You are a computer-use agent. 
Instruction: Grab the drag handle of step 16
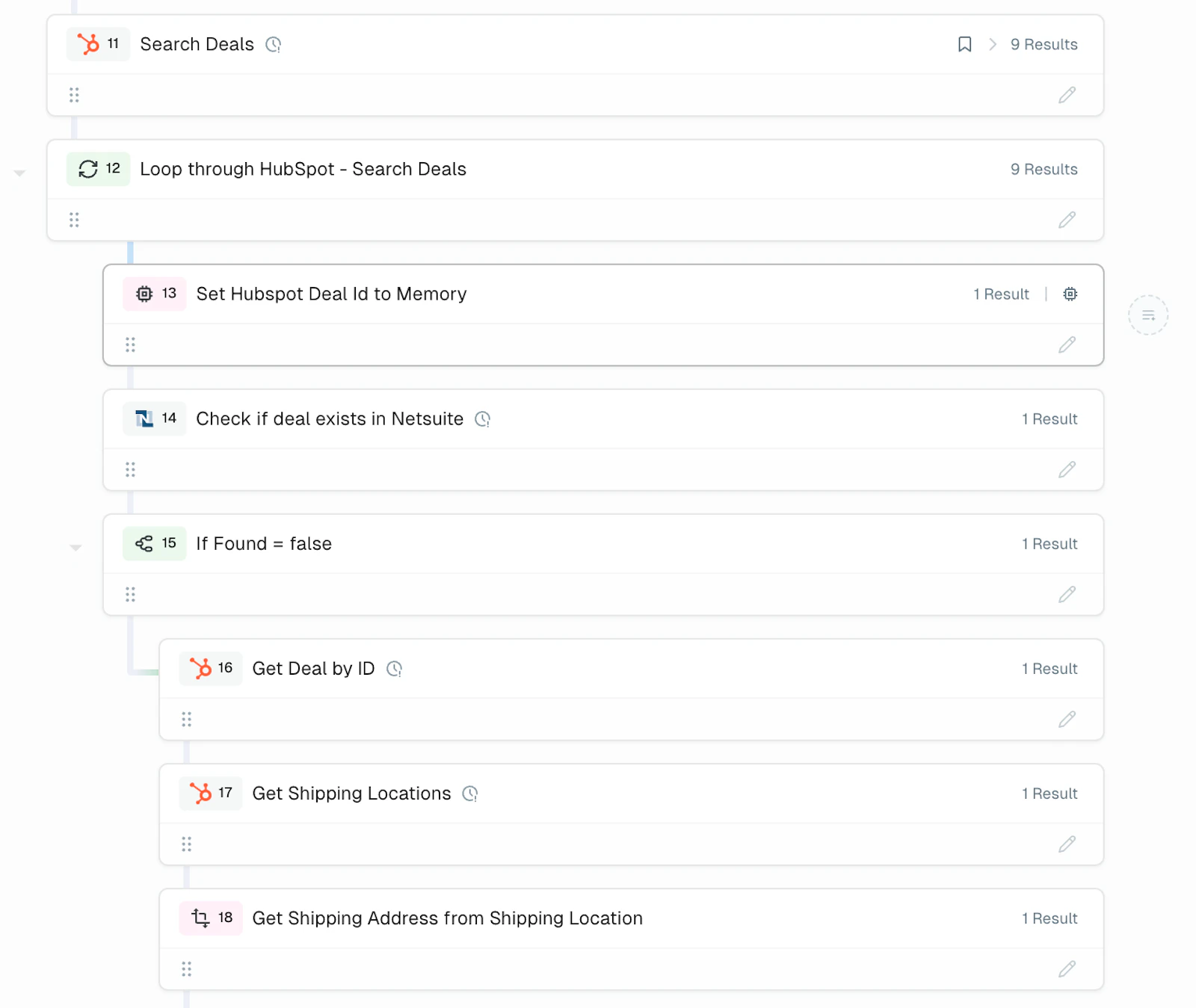[186, 719]
